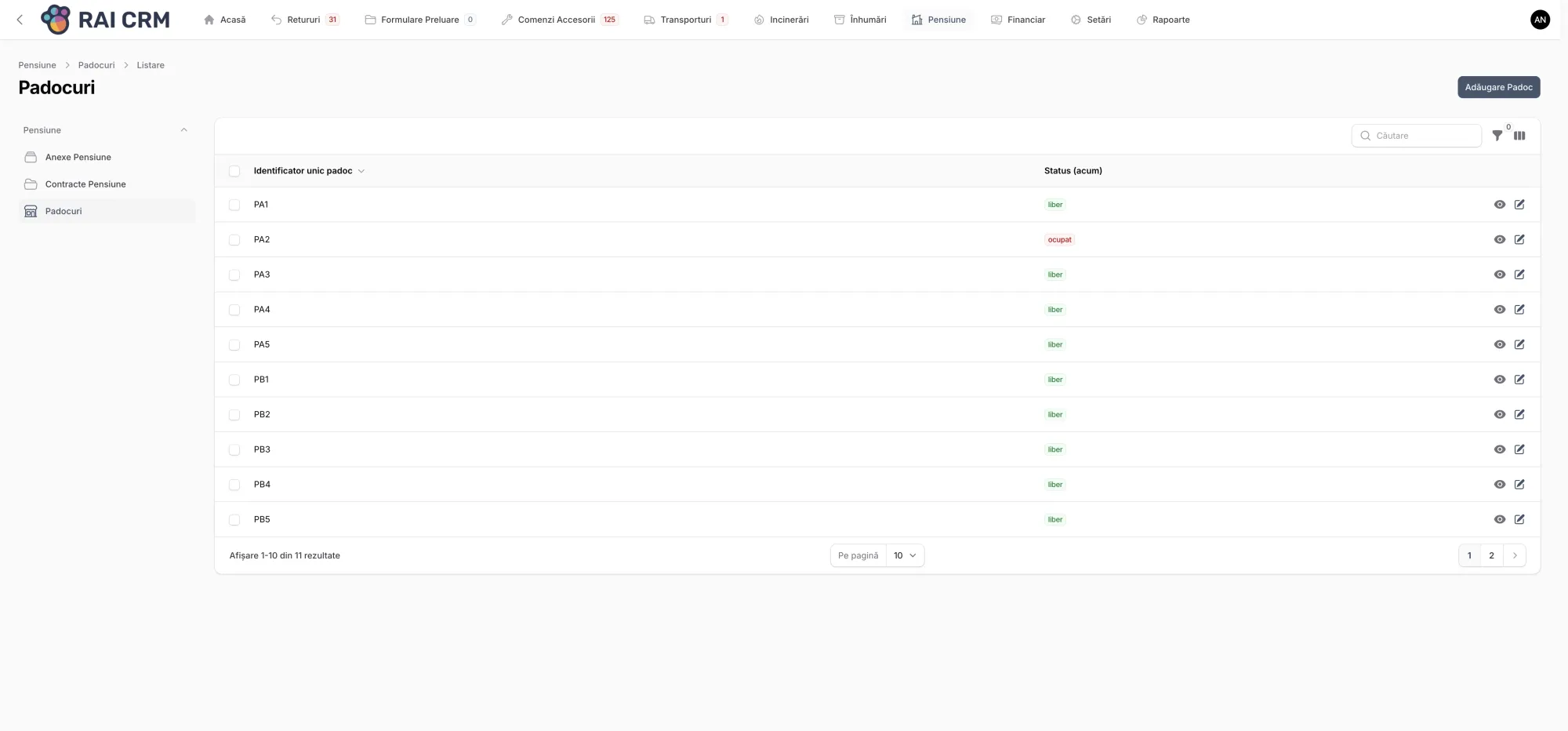
Task: Open the Financiar menu item
Action: coord(1018,20)
